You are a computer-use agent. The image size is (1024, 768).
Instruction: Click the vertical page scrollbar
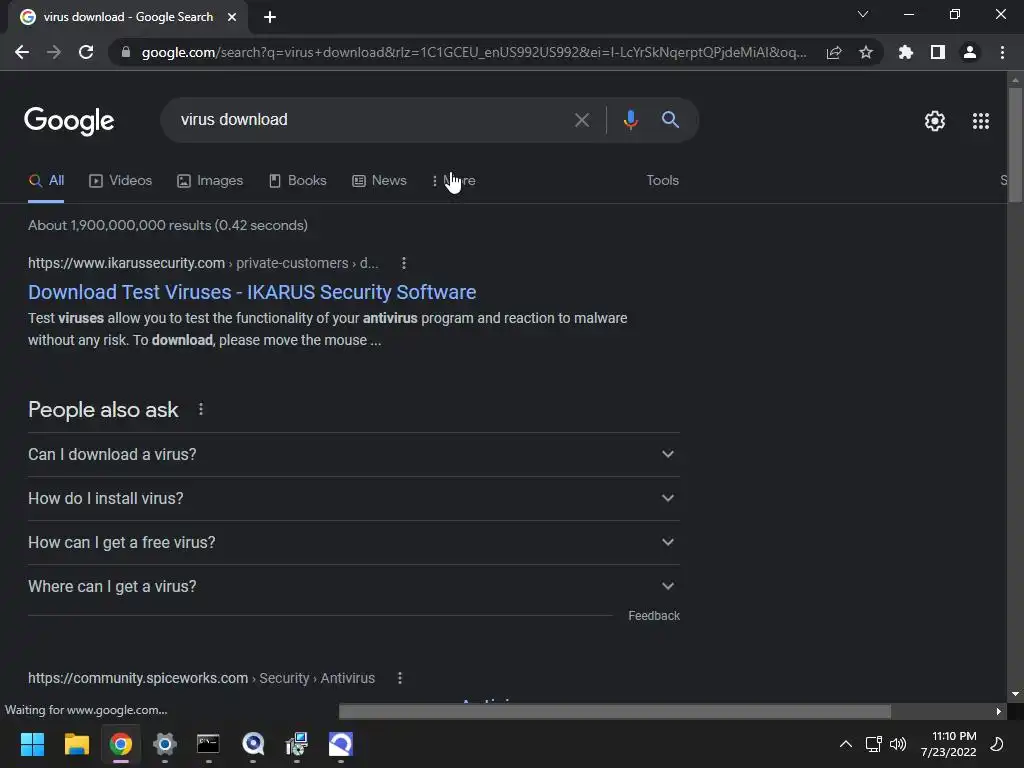pos(1015,145)
